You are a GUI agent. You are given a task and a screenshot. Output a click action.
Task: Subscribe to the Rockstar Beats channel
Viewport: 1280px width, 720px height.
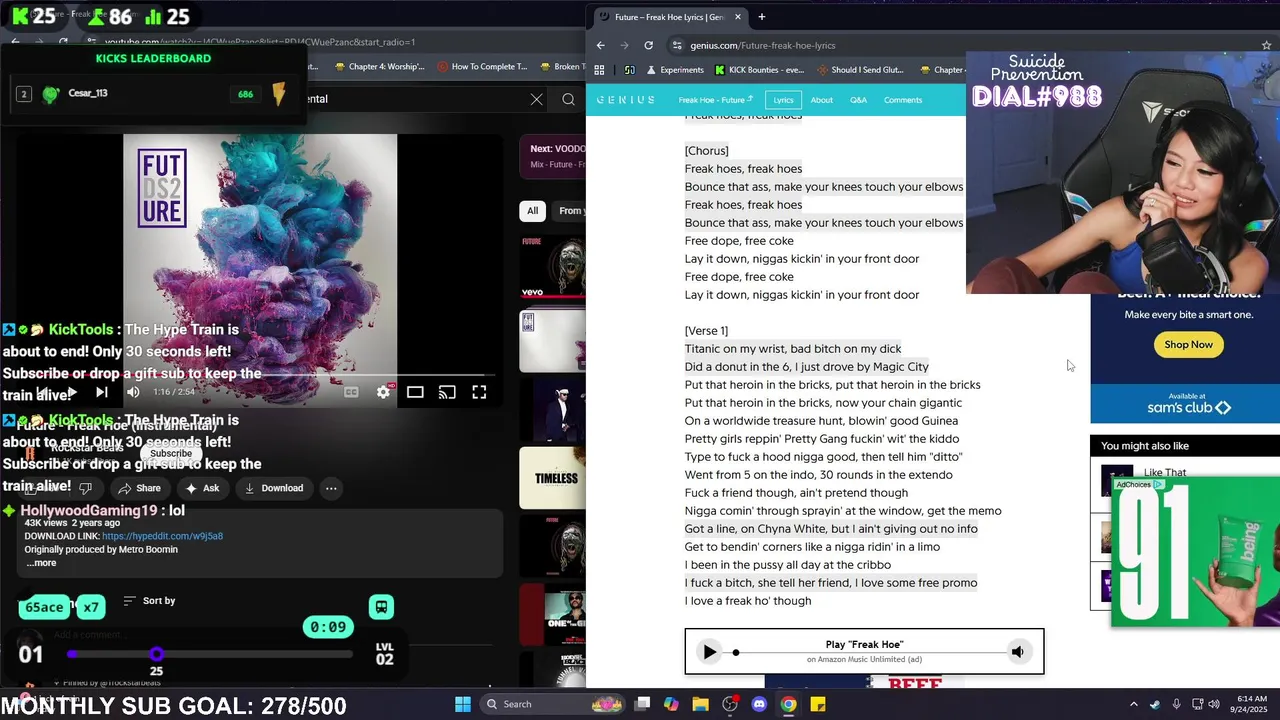tap(171, 453)
